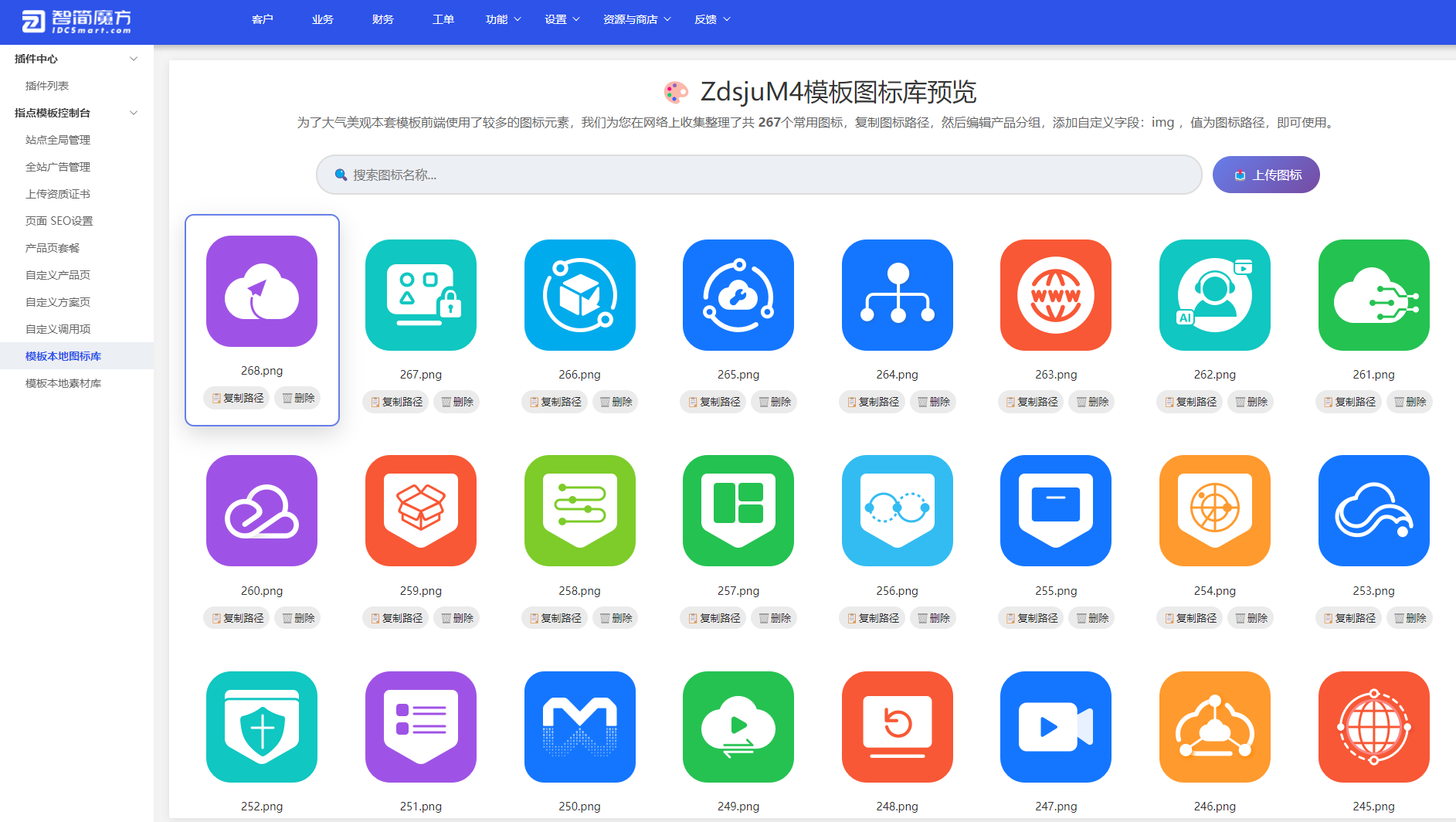Screen dimensions: 1456x822
Task: Open the 260.png purple cloud outline icon
Action: tap(262, 511)
